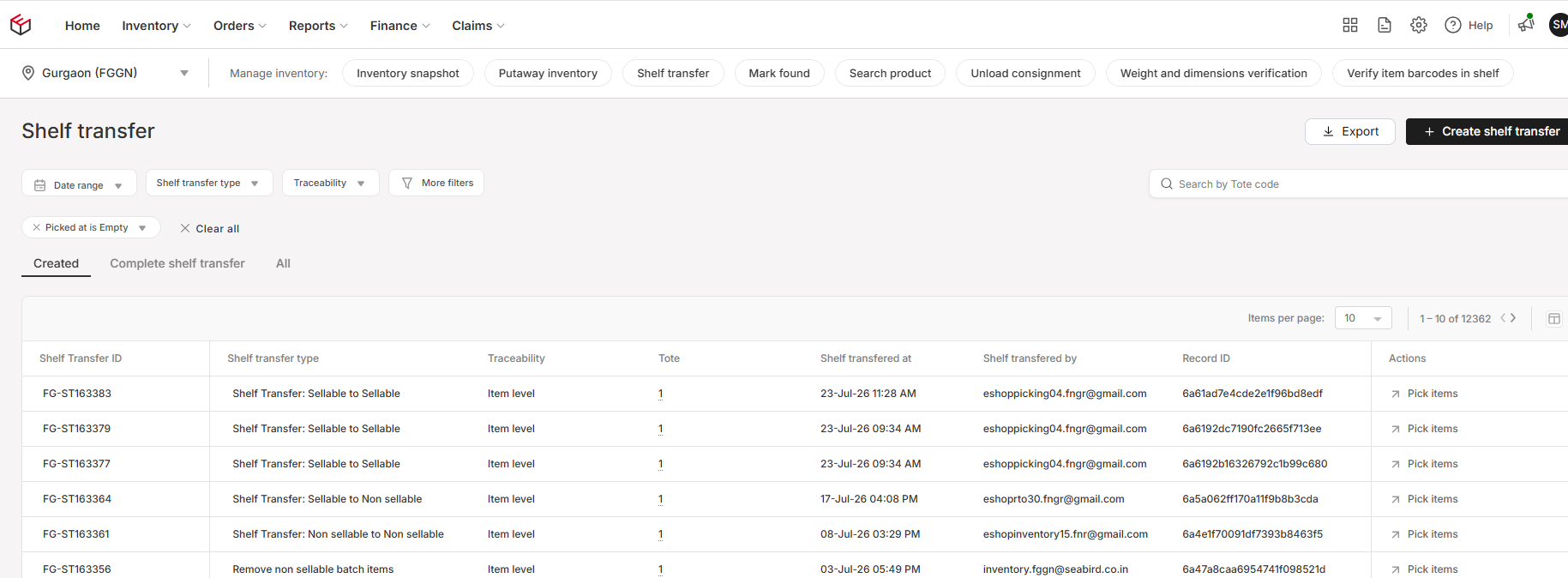Switch to Complete shelf transfer tab
The width and height of the screenshot is (1568, 578).
coord(177,263)
